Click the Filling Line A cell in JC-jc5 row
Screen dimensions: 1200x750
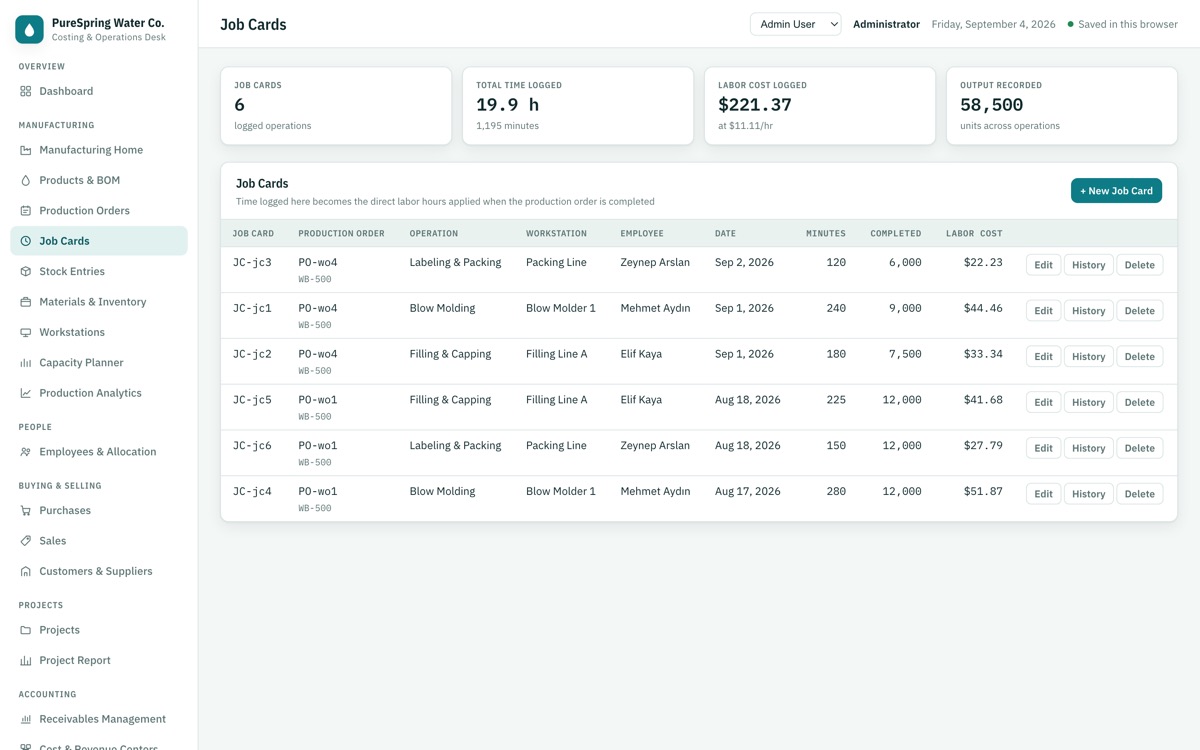pos(557,400)
